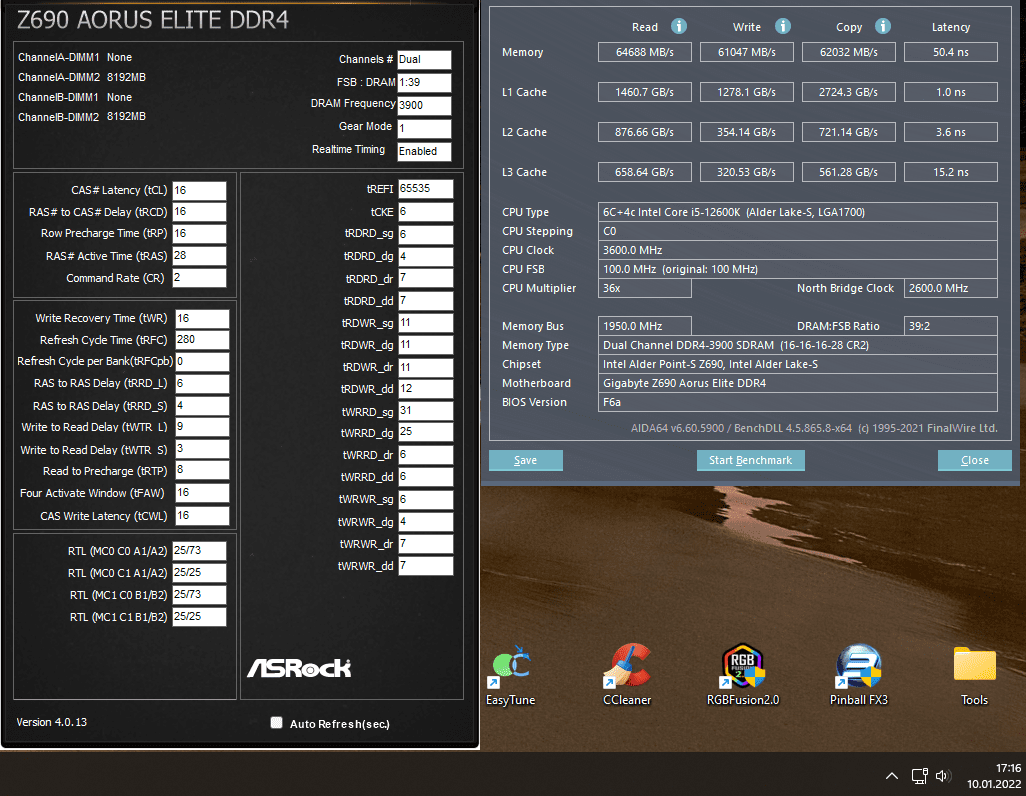Click the tRRD_S value field

click(202, 406)
